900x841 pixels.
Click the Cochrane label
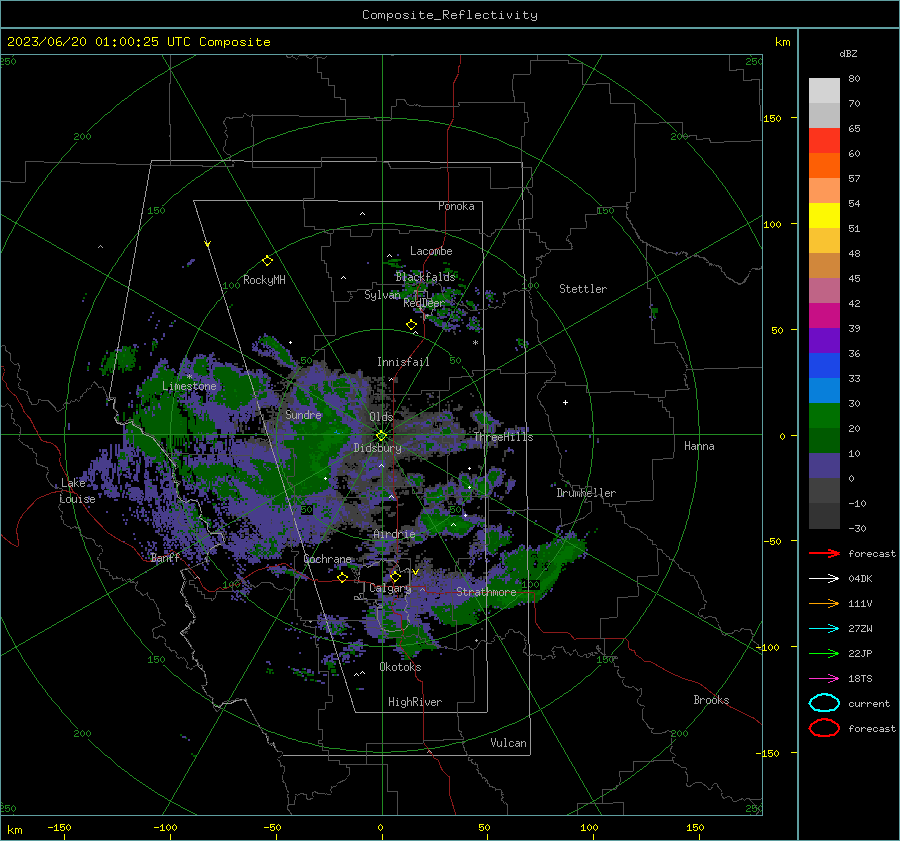[327, 559]
